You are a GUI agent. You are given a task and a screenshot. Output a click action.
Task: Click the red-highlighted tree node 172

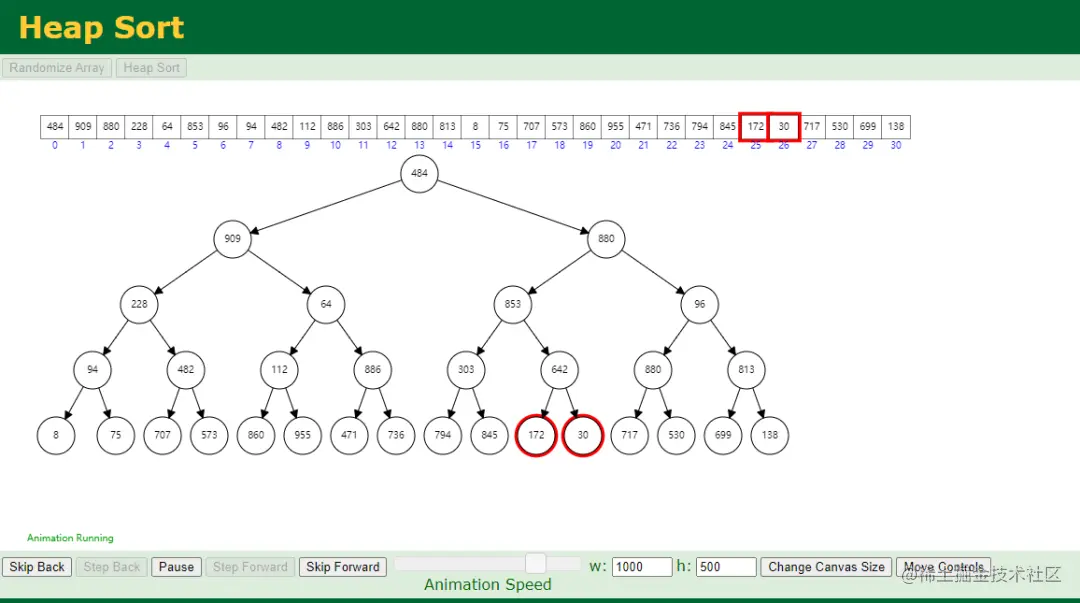tap(536, 435)
